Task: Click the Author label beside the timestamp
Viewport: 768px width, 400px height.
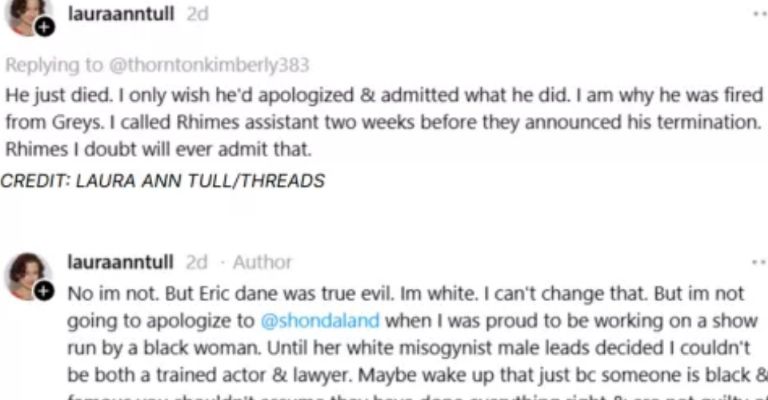Action: (262, 262)
